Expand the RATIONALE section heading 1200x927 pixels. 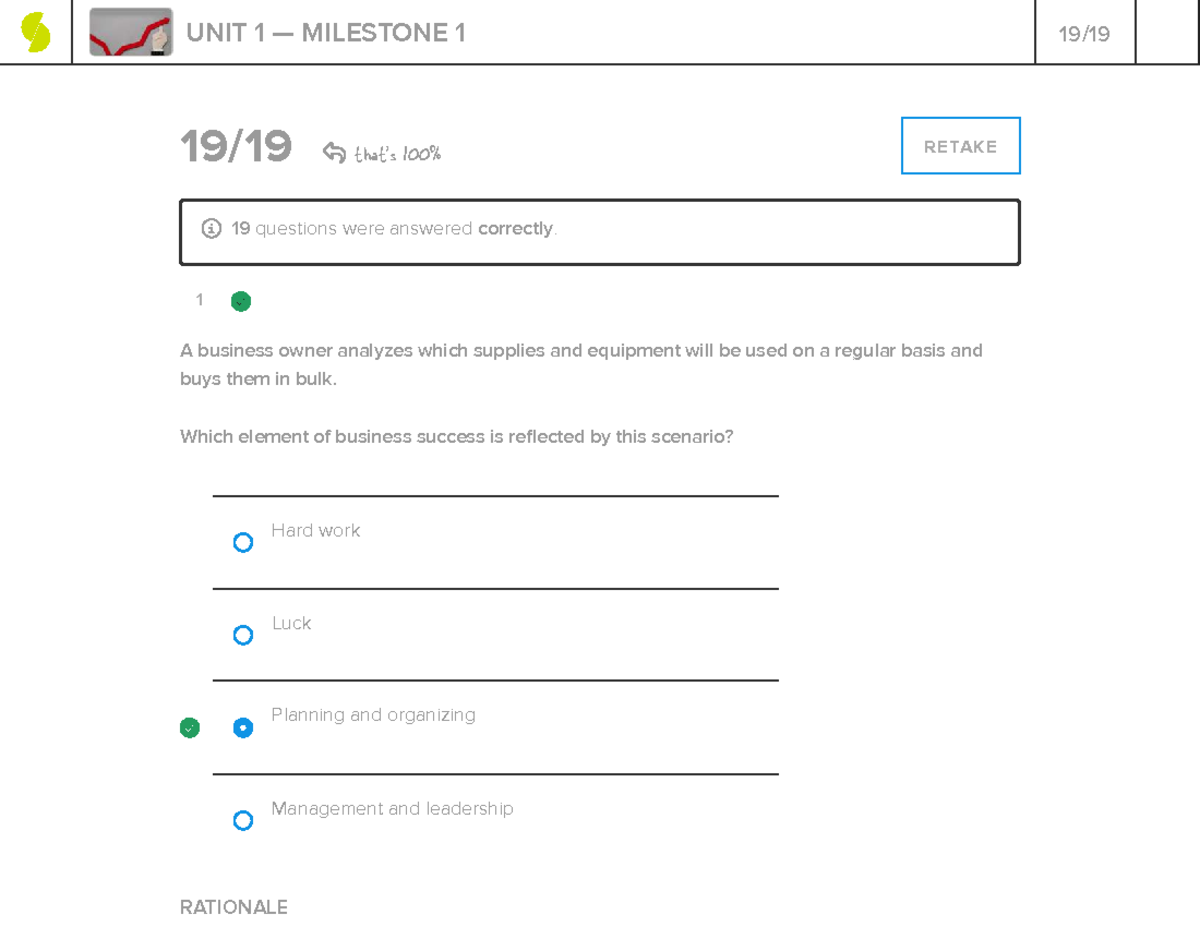coord(234,907)
